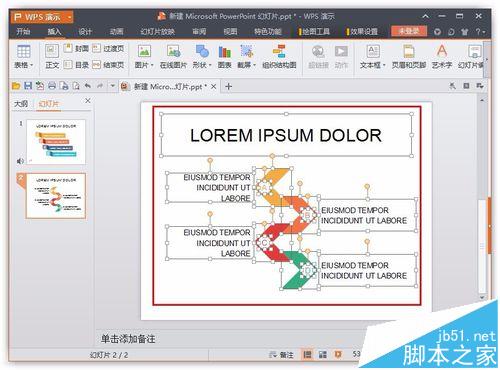Redo the last undone action
Viewport: 500px width, 370px height.
click(100, 86)
